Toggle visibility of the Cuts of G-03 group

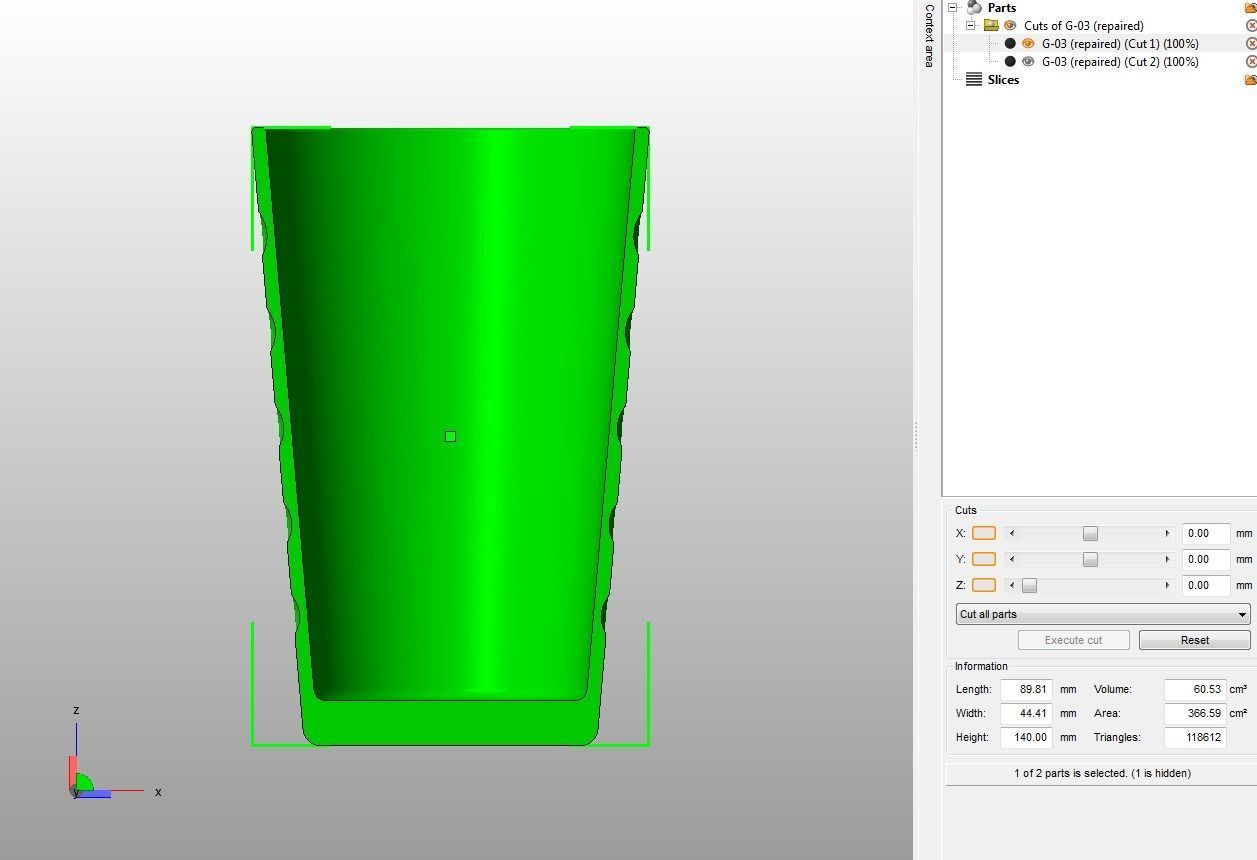(x=1011, y=25)
